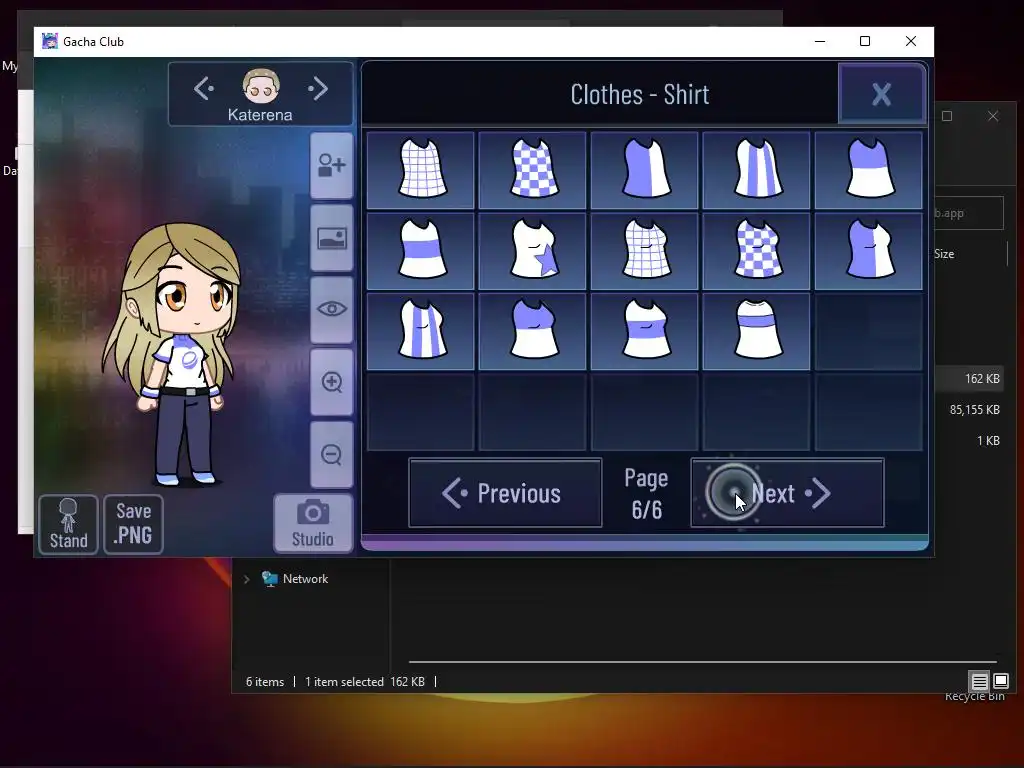Expand the Network tree item in File Explorer
The image size is (1024, 768).
pyautogui.click(x=246, y=579)
